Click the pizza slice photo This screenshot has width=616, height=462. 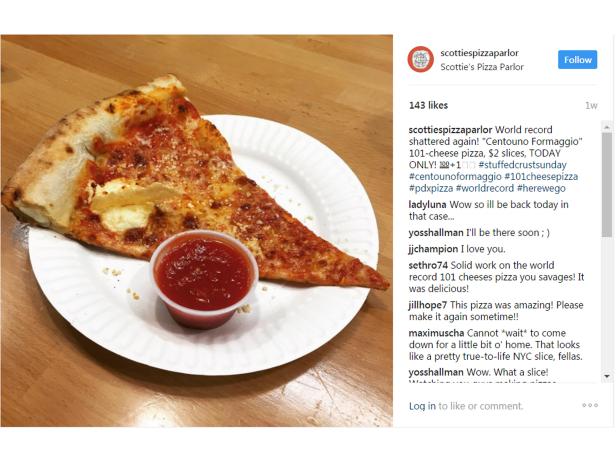click(196, 231)
